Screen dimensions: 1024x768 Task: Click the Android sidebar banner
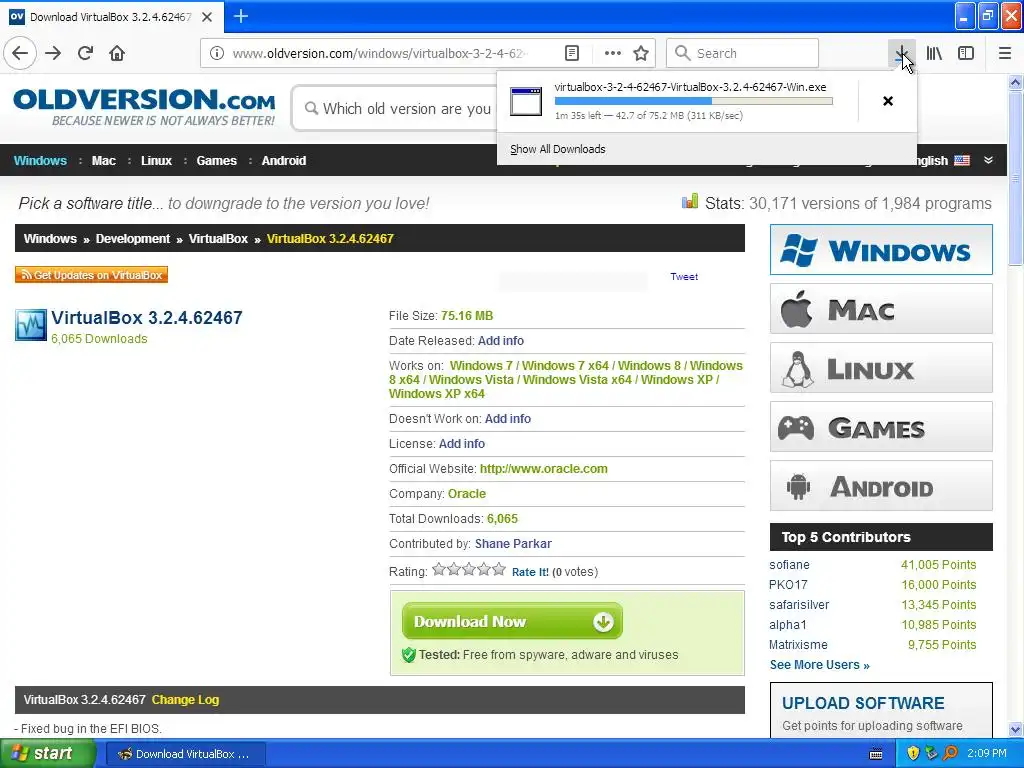(x=881, y=485)
